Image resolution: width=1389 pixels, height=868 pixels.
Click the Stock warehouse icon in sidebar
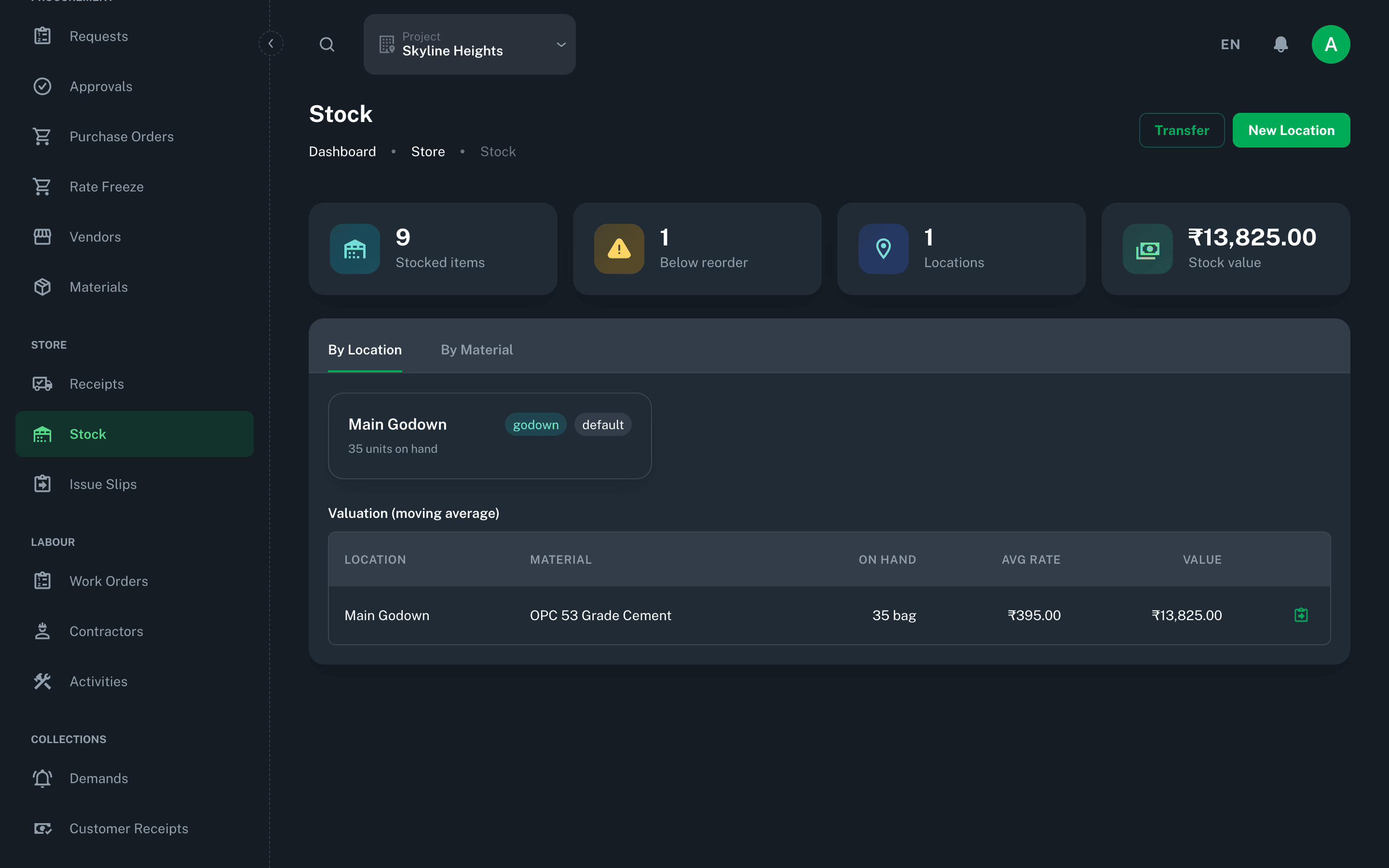coord(42,434)
